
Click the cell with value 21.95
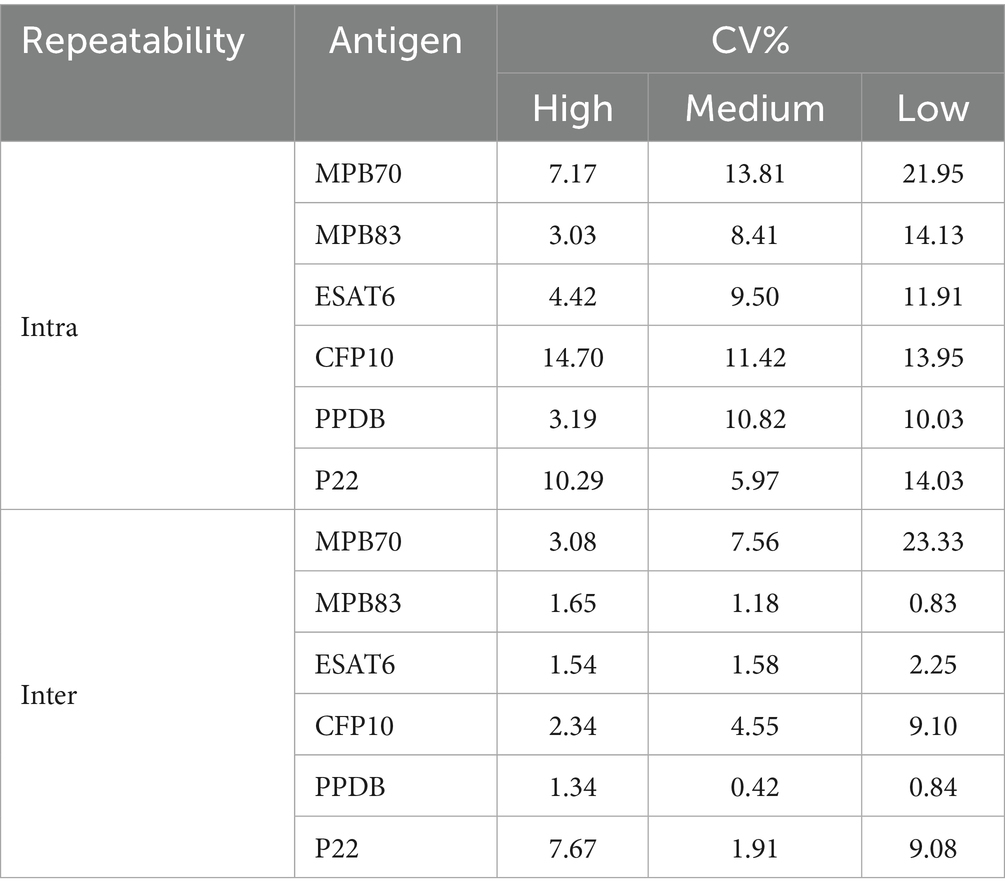click(x=931, y=175)
